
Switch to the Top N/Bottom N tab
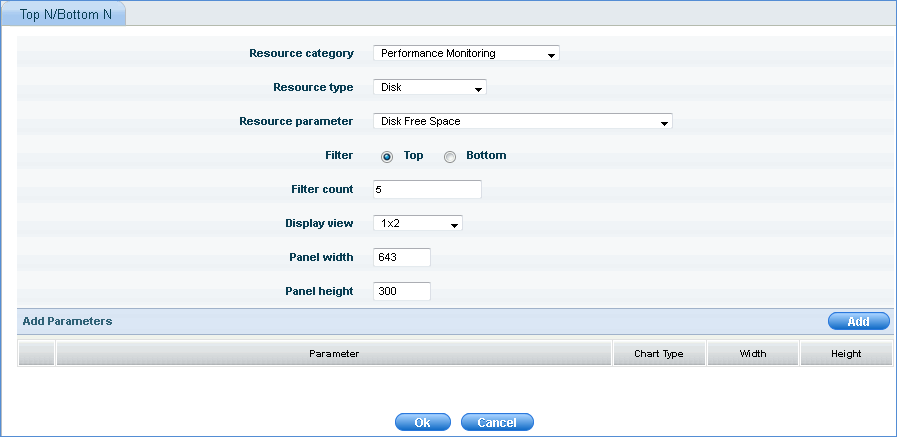(x=66, y=15)
